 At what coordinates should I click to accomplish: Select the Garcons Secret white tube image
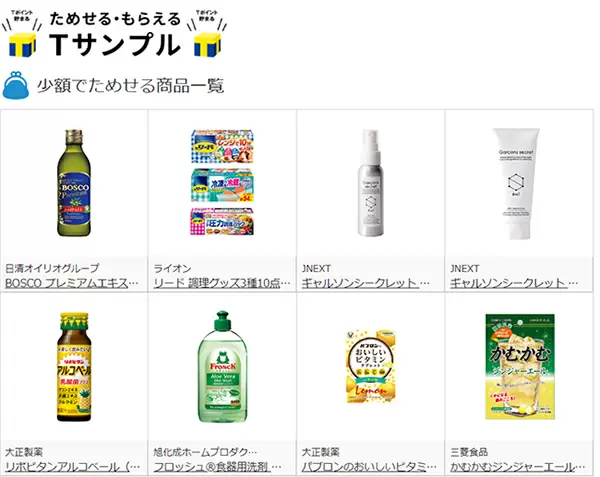point(516,184)
